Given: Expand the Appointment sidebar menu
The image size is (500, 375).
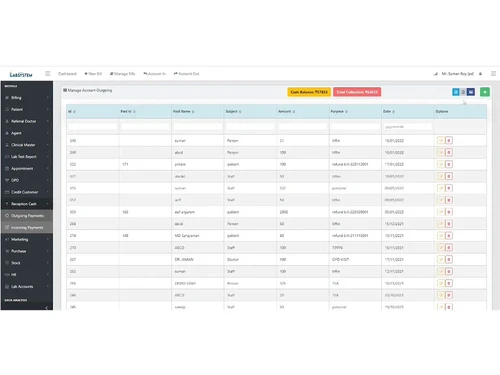Looking at the screenshot, I should pos(27,168).
